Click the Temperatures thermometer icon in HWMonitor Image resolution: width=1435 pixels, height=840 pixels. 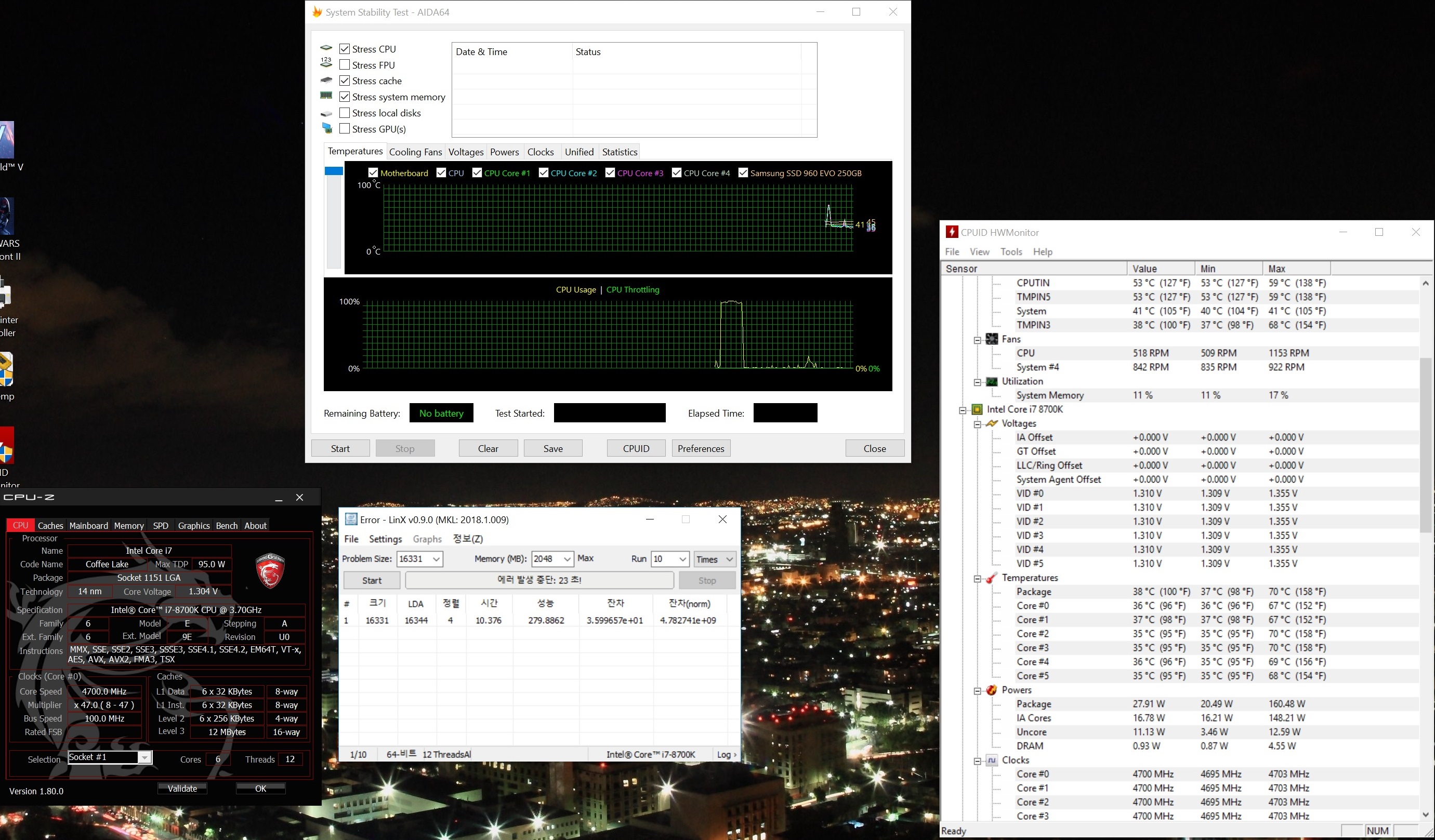[992, 578]
